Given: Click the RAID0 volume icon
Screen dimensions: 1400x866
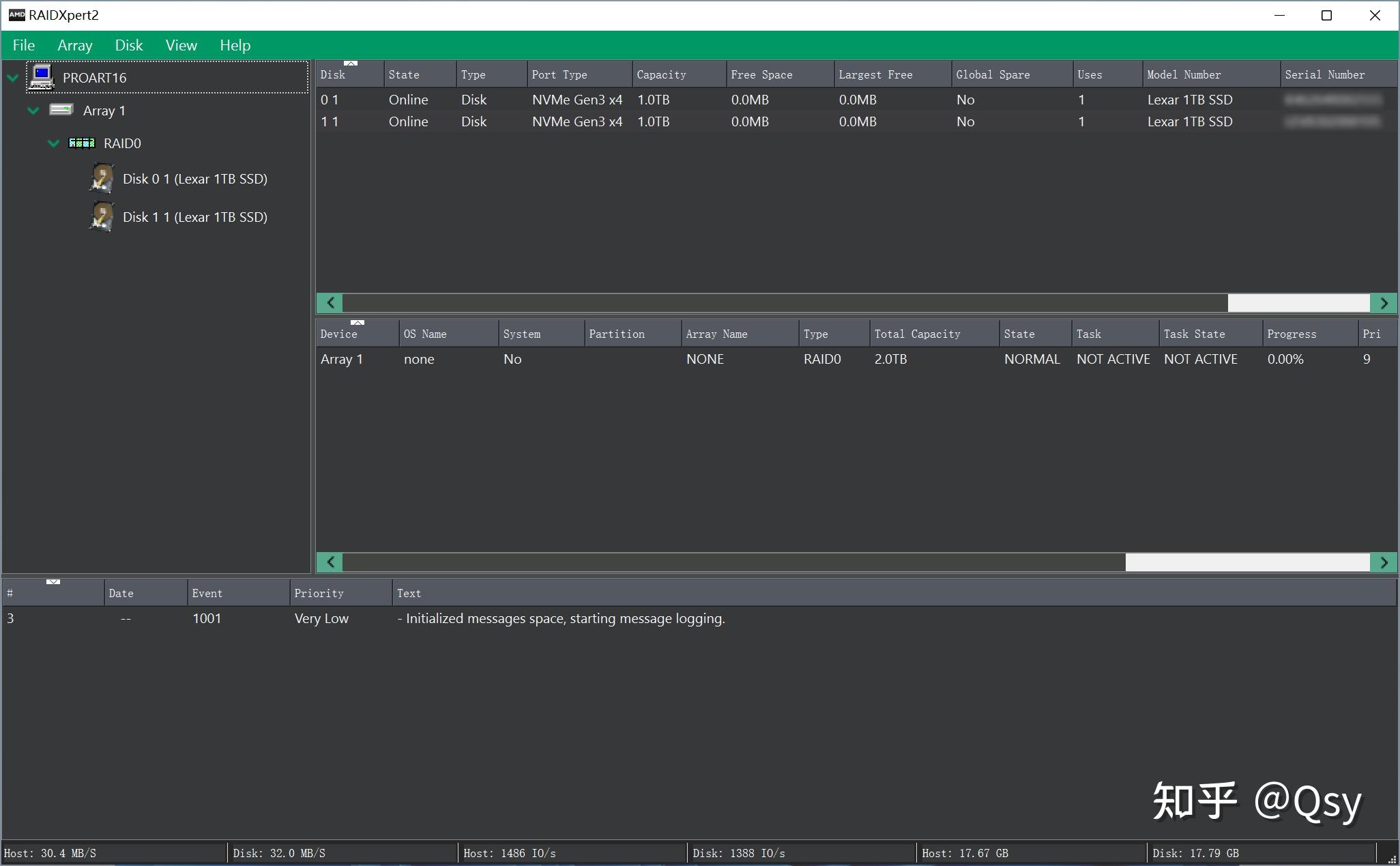Looking at the screenshot, I should point(81,143).
